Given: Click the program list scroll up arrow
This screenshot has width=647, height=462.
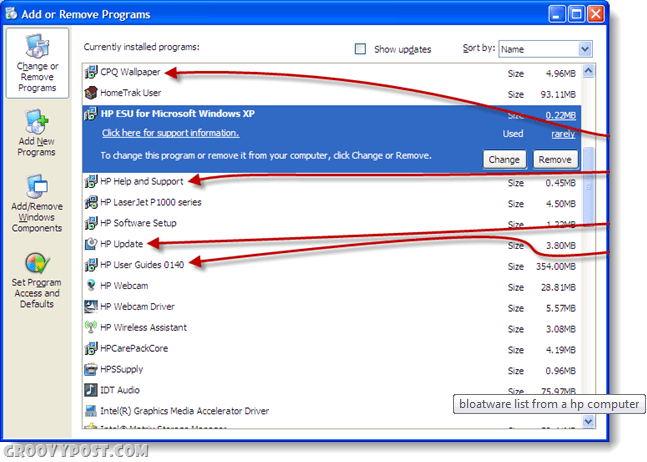Looking at the screenshot, I should coord(588,71).
